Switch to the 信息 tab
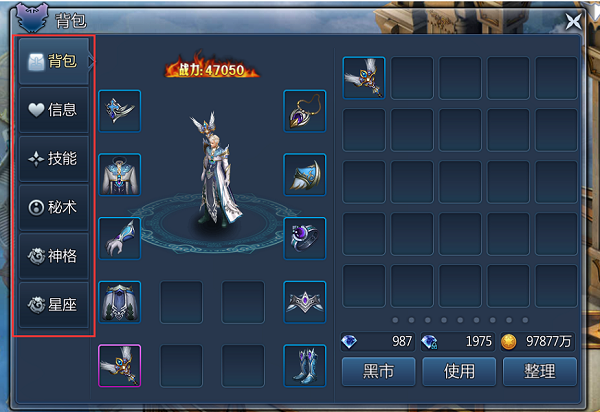 click(x=54, y=110)
